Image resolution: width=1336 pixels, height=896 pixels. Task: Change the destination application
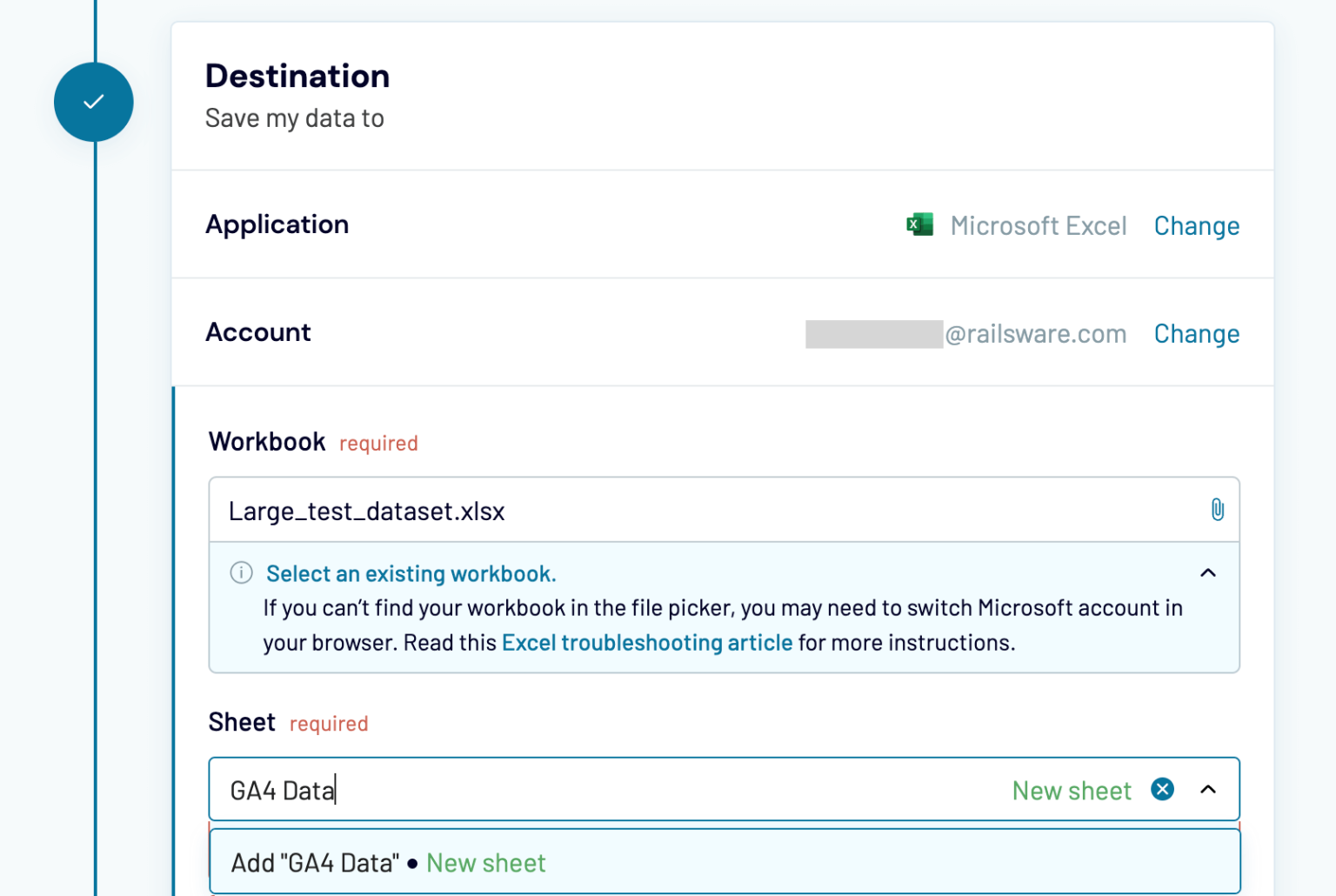(x=1197, y=225)
